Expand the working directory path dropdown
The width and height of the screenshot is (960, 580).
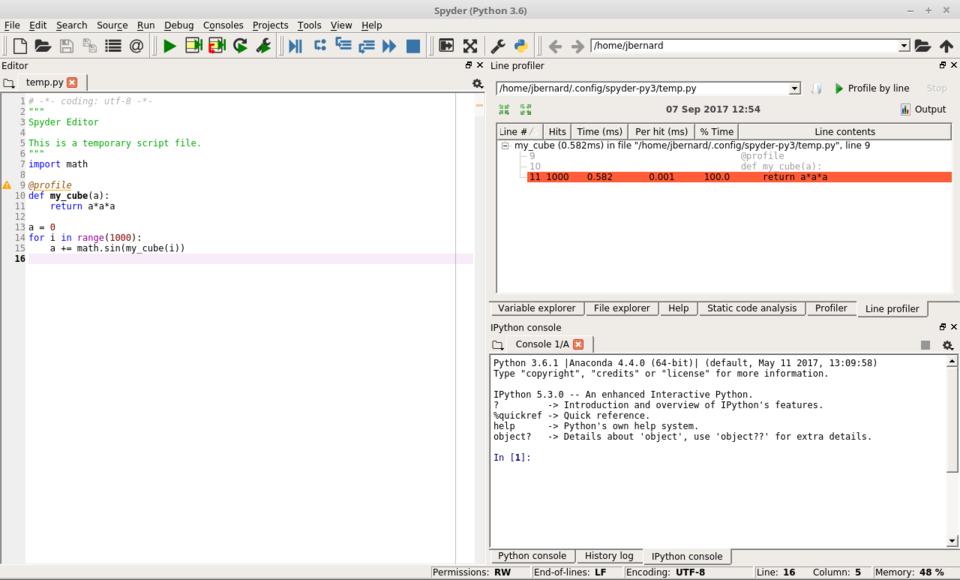(x=904, y=46)
